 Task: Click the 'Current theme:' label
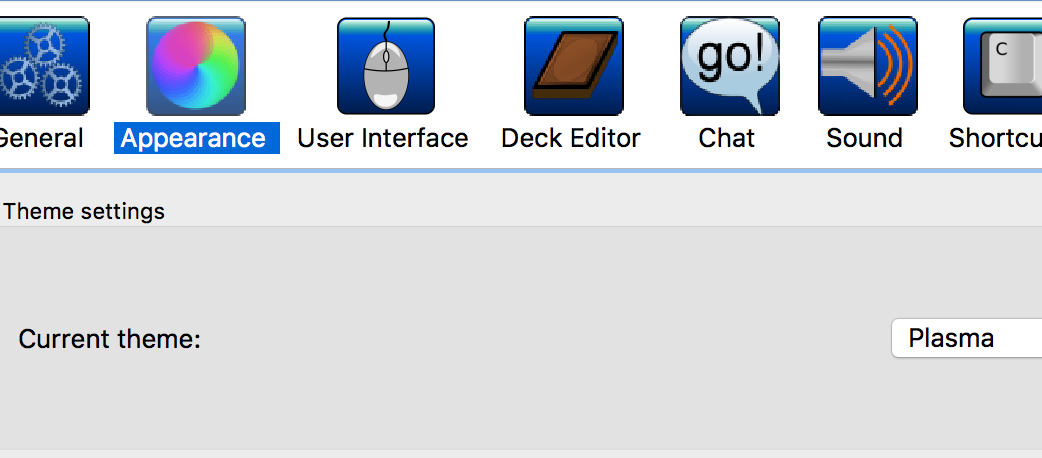coord(110,339)
